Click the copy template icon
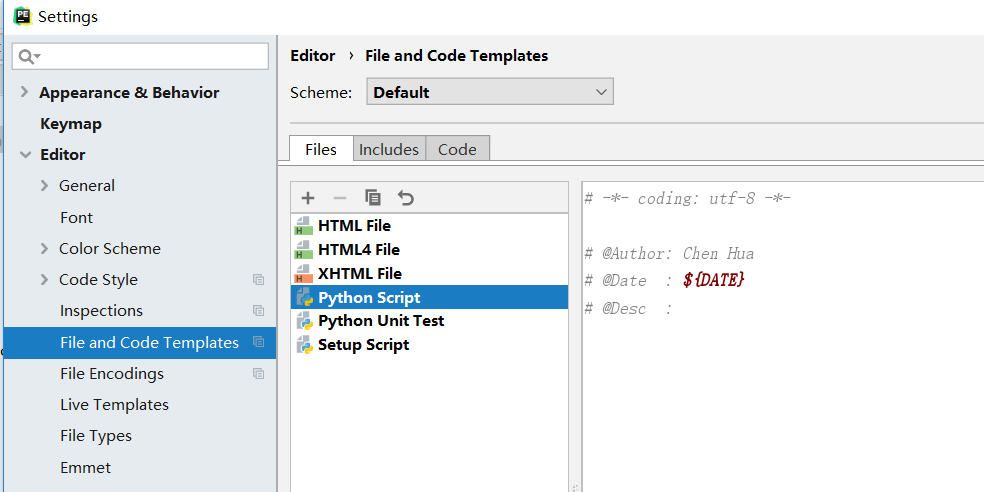This screenshot has width=984, height=492. [x=373, y=198]
